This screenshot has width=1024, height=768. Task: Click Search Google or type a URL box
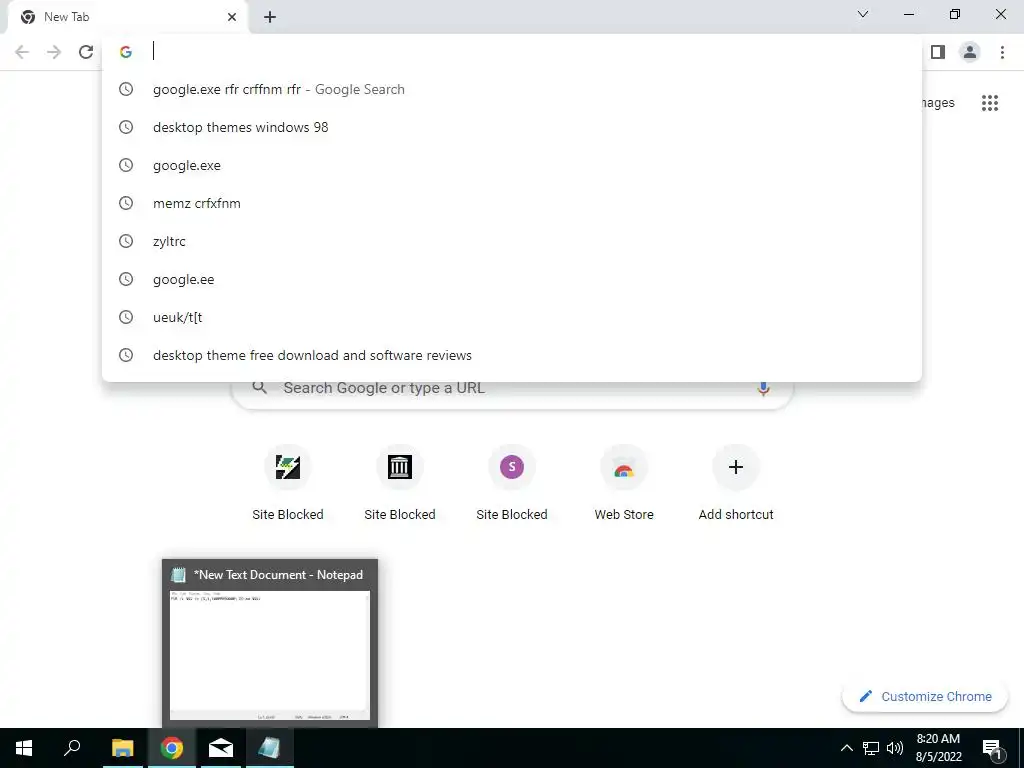pos(512,388)
